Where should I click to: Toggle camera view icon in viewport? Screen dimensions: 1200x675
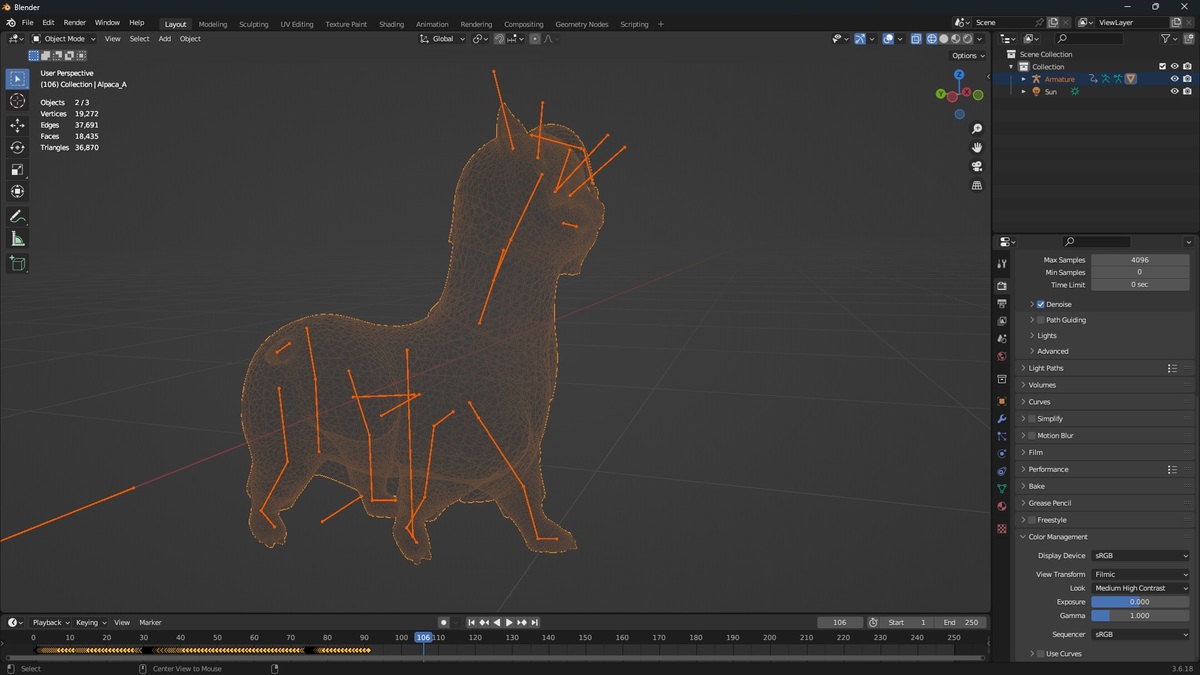pyautogui.click(x=977, y=166)
